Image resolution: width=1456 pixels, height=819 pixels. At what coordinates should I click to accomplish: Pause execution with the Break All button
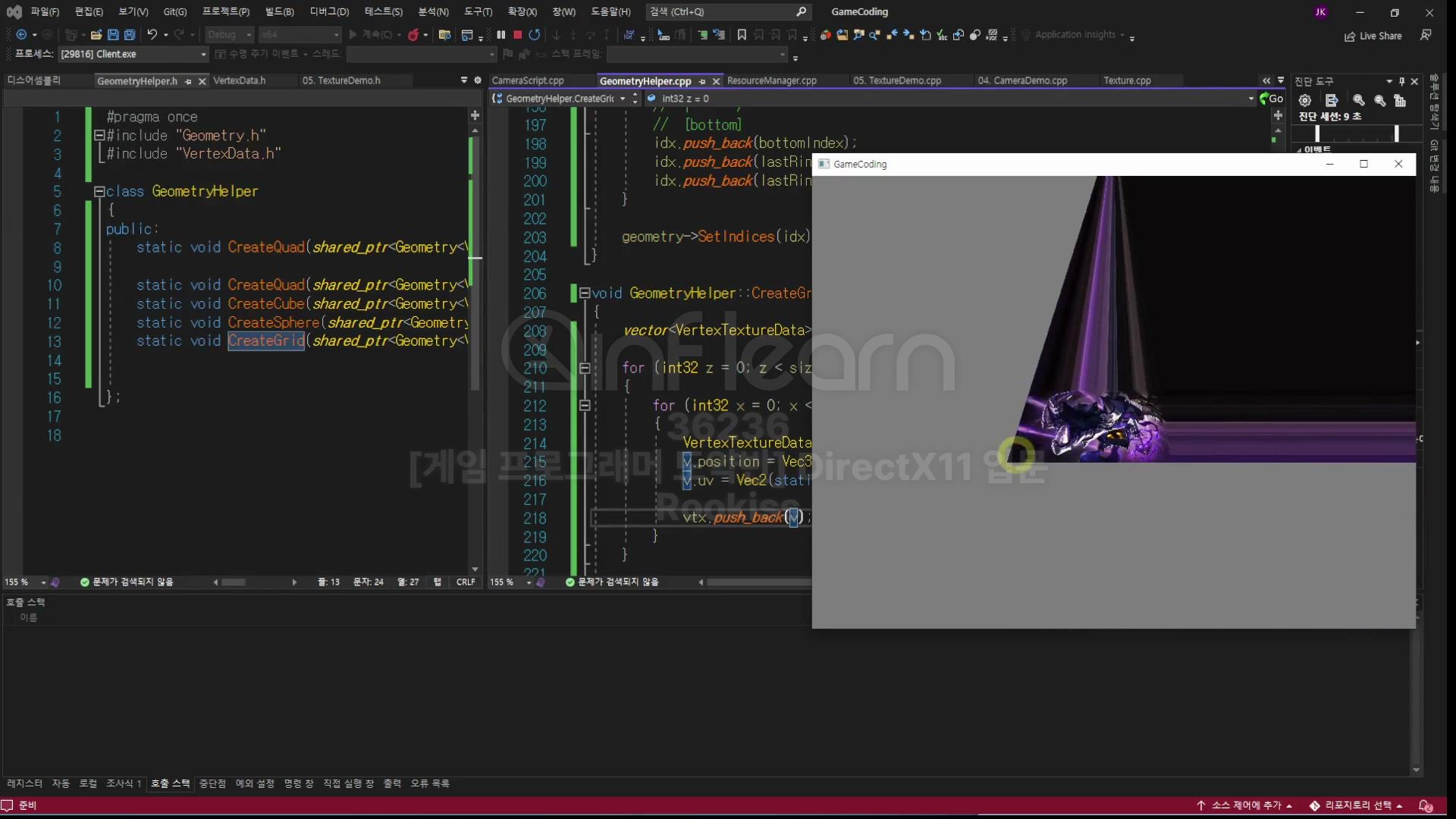point(500,35)
